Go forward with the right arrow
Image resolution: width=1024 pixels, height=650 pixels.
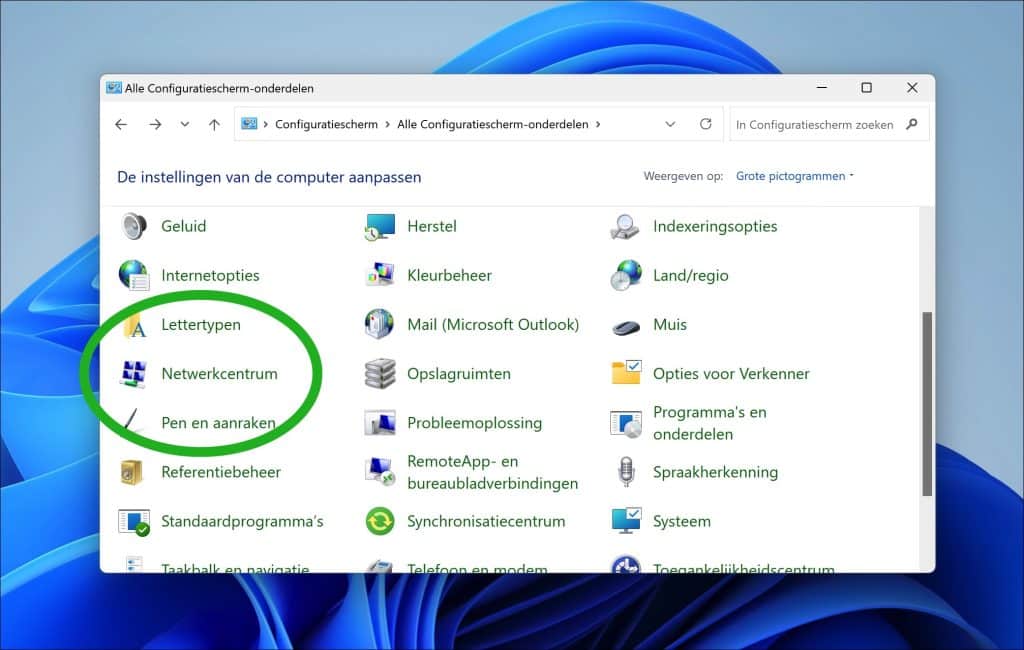(155, 124)
